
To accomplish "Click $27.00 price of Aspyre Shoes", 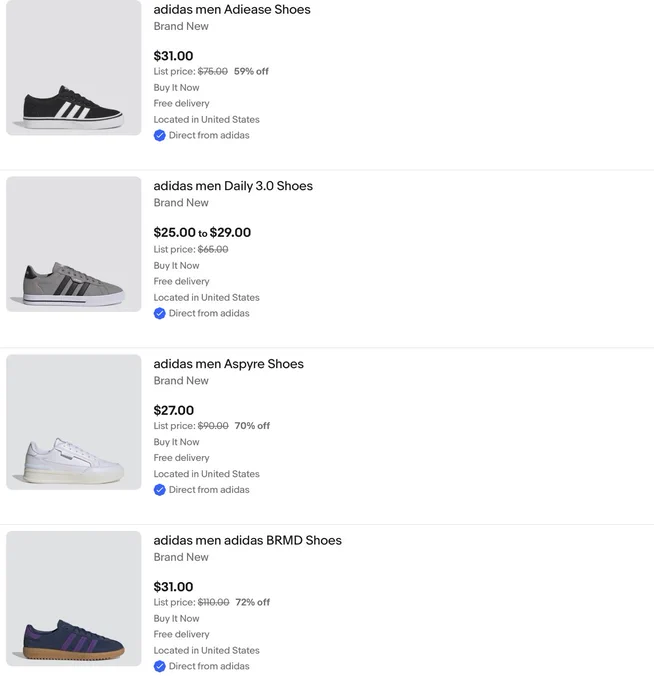I will click(173, 410).
